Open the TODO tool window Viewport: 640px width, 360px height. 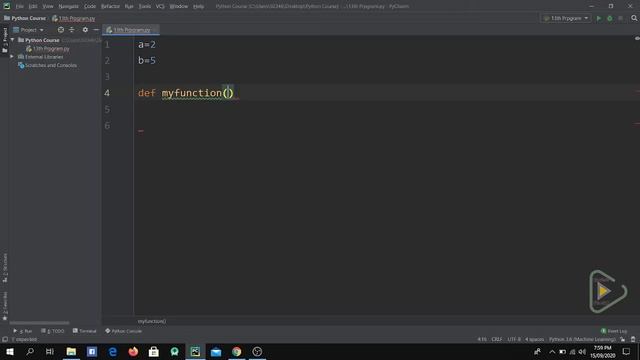53,331
